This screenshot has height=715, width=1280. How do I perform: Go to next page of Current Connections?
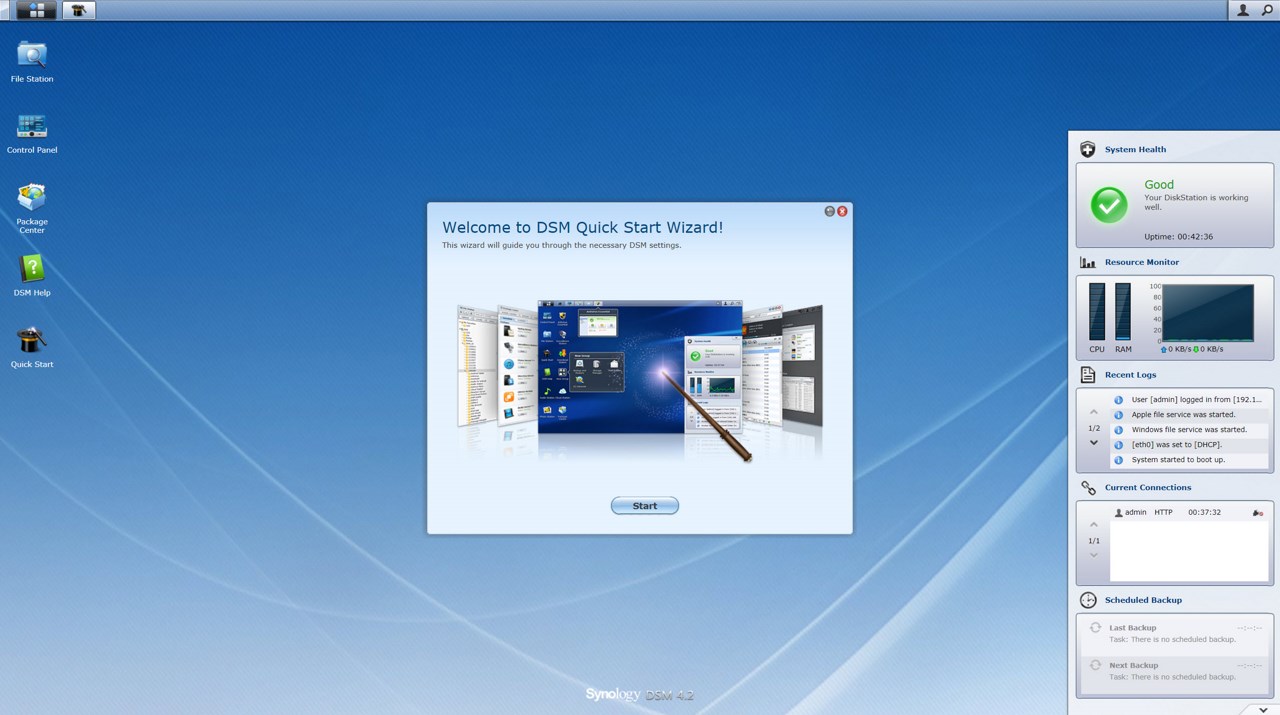(1094, 555)
